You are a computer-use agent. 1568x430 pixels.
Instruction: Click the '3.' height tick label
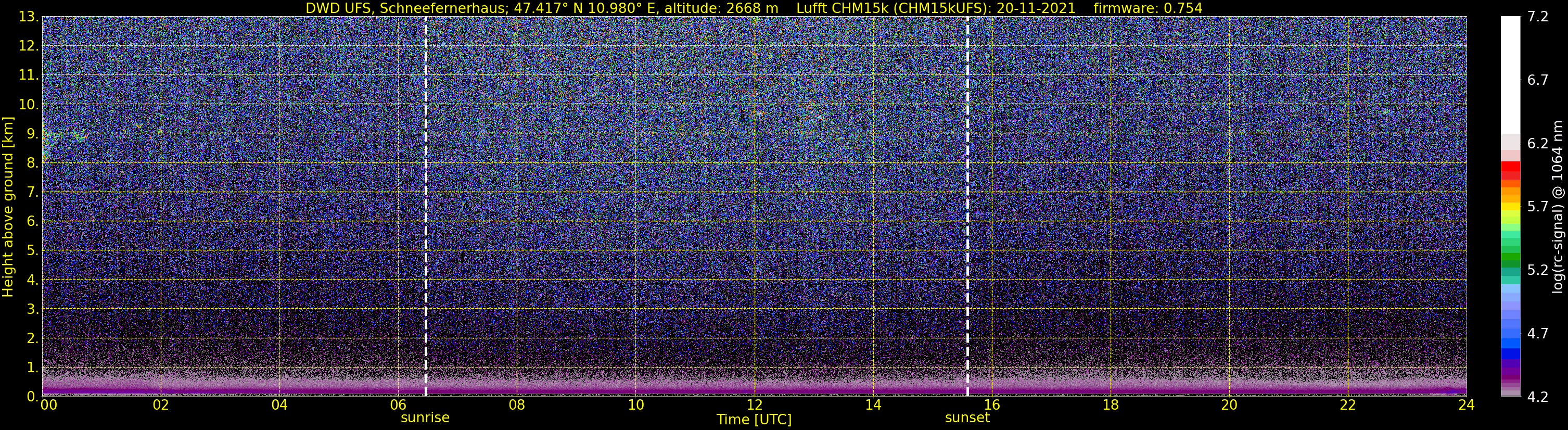pos(32,309)
